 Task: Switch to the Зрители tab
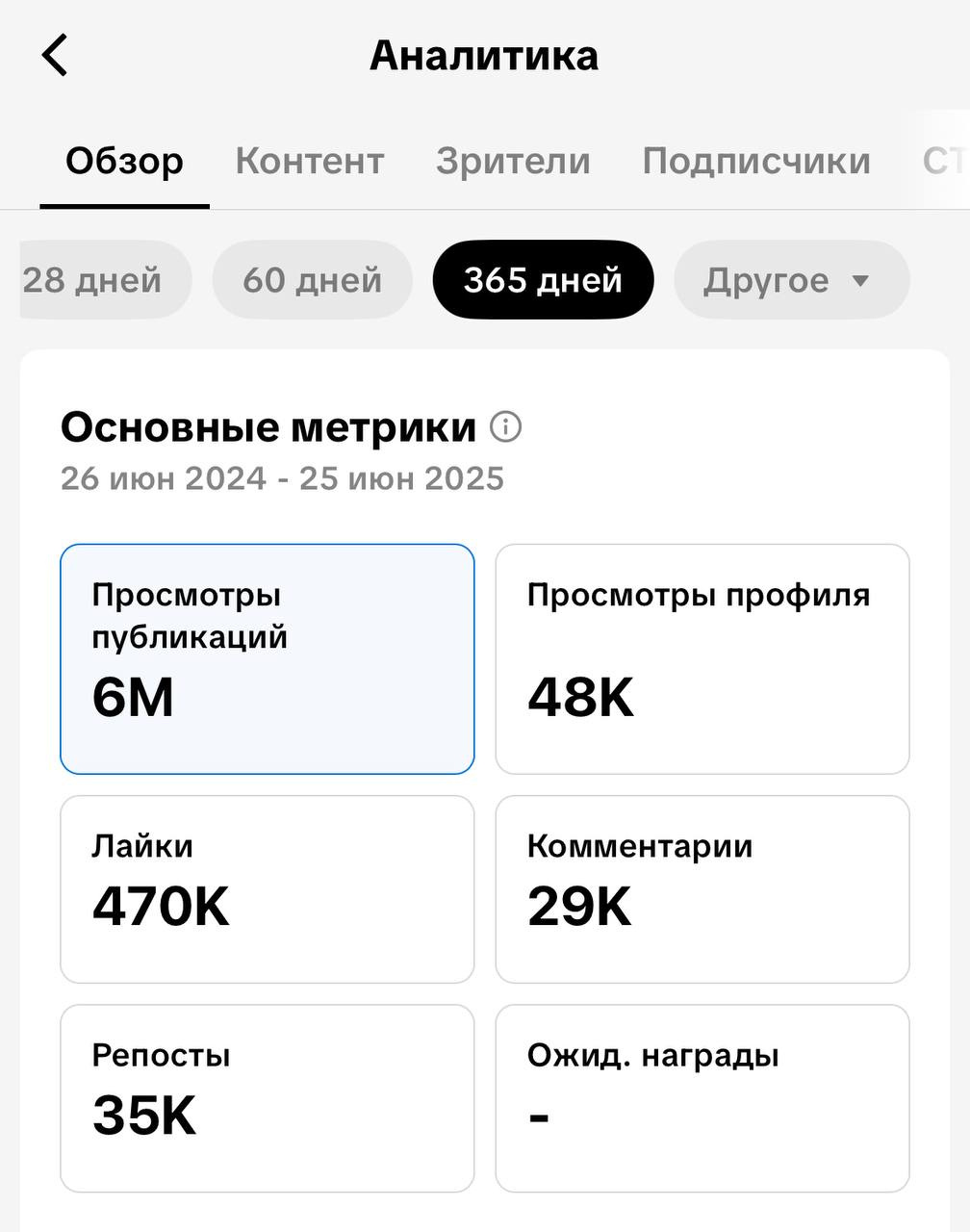click(513, 161)
